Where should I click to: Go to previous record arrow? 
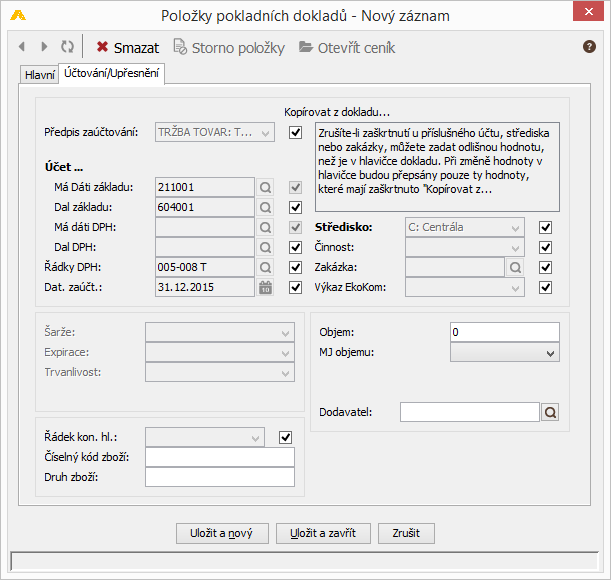(x=22, y=47)
